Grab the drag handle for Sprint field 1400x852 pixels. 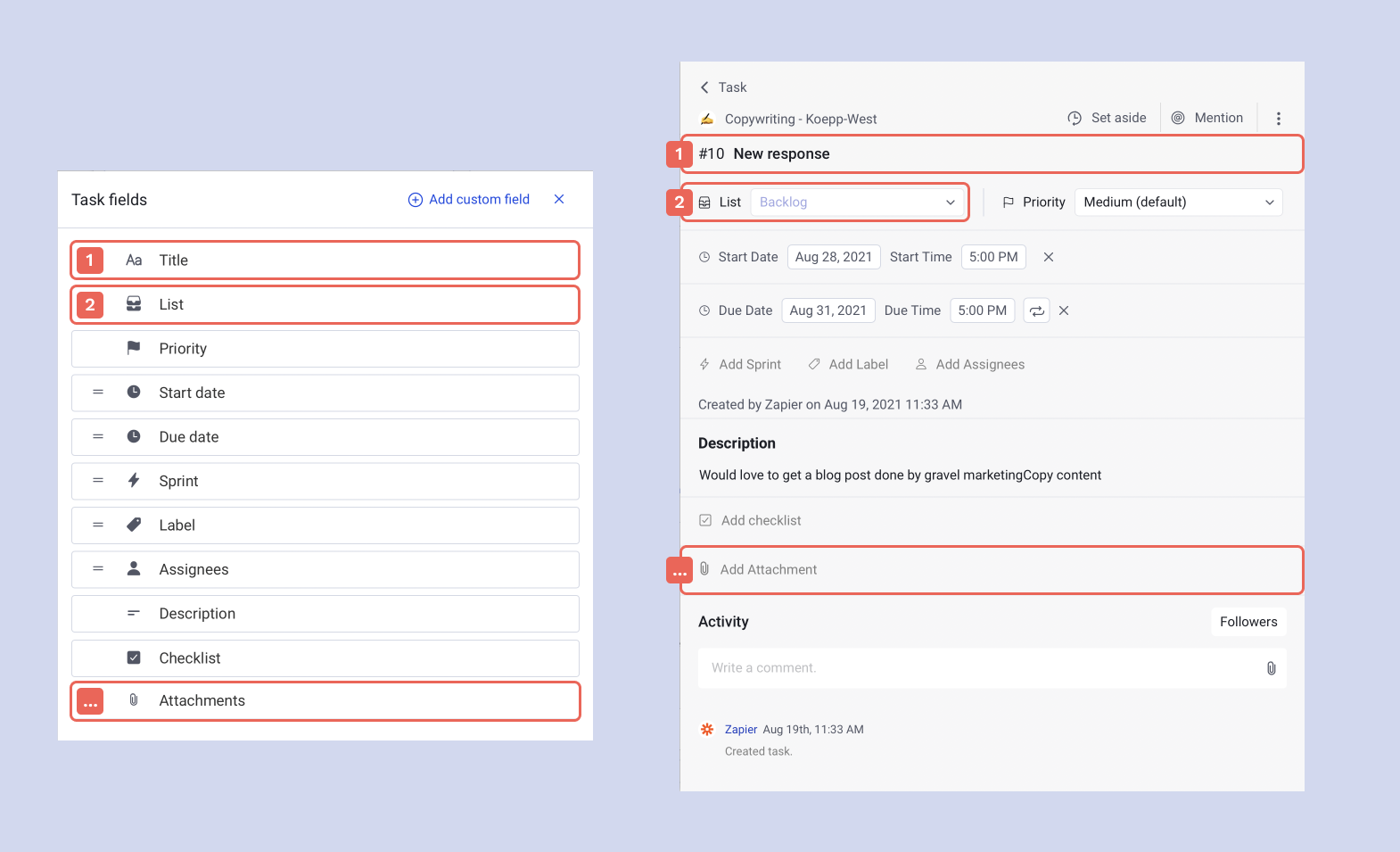(98, 481)
